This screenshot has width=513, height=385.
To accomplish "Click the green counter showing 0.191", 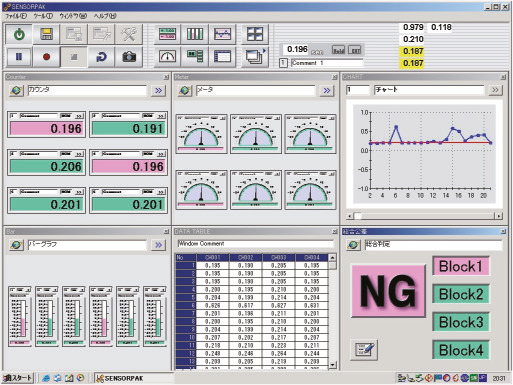I will (x=128, y=129).
